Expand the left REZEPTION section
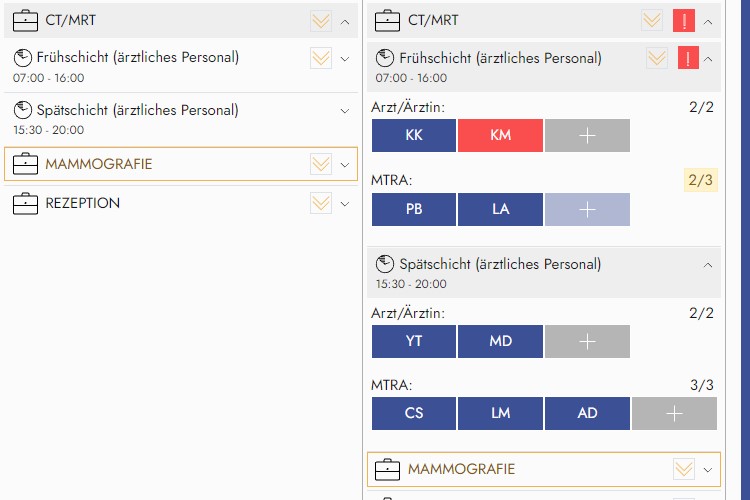Screen dimensions: 750x500 (x=345, y=203)
